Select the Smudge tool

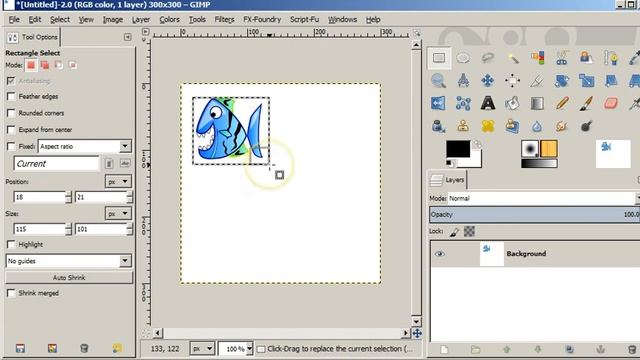point(562,126)
